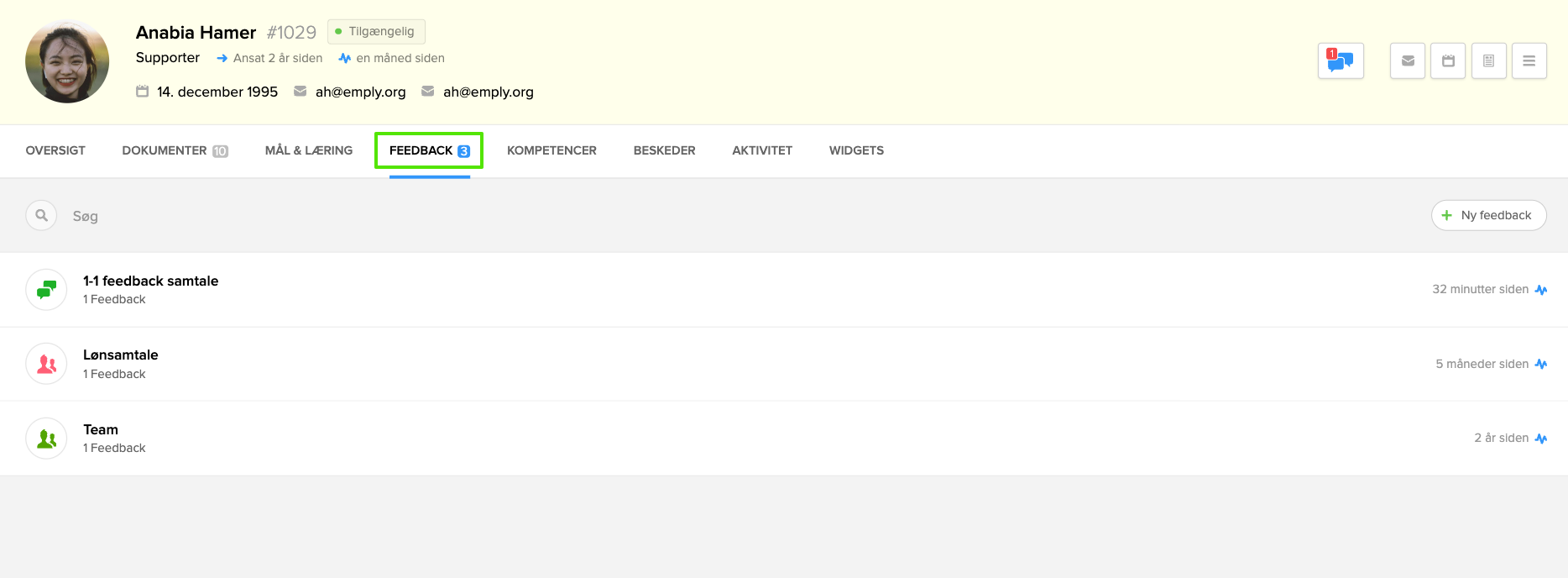
Task: Open the hamburger menu icon
Action: point(1529,60)
